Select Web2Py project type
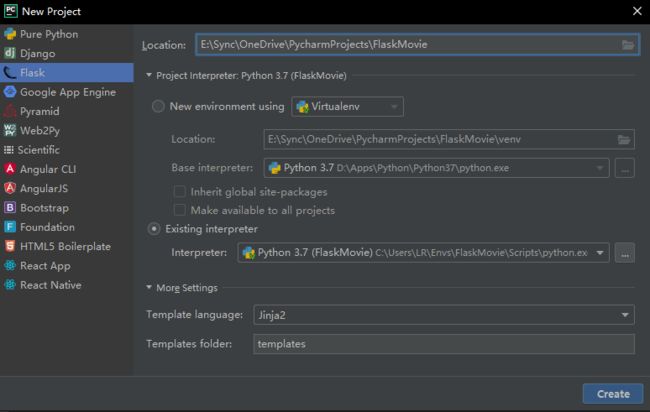The width and height of the screenshot is (650, 412). pyautogui.click(x=67, y=131)
